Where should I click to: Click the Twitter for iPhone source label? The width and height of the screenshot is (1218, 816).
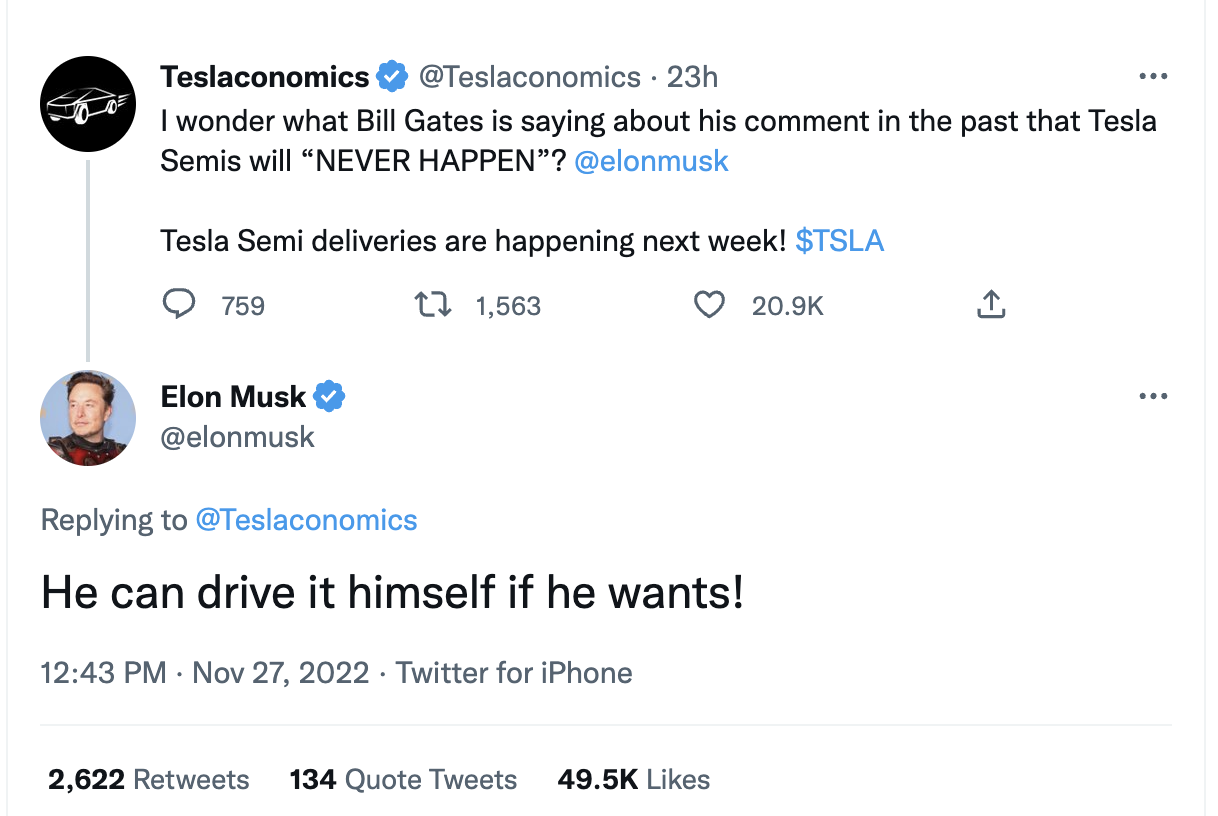tap(514, 672)
